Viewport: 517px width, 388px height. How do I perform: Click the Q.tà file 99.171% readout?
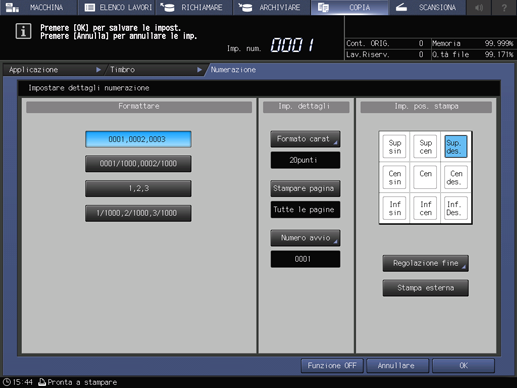(473, 54)
